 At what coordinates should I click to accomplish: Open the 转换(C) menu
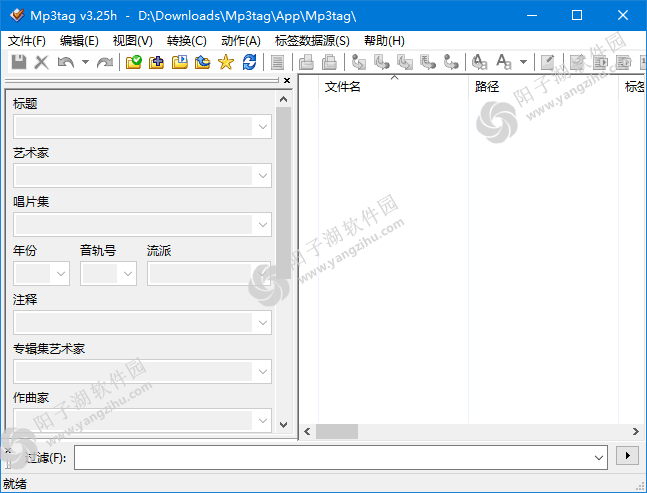click(x=187, y=41)
